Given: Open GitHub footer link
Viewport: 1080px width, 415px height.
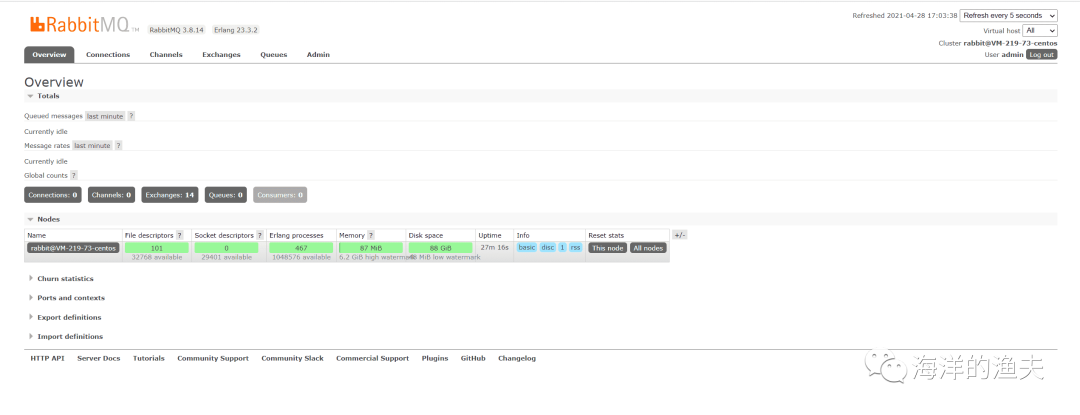Looking at the screenshot, I should tap(473, 359).
